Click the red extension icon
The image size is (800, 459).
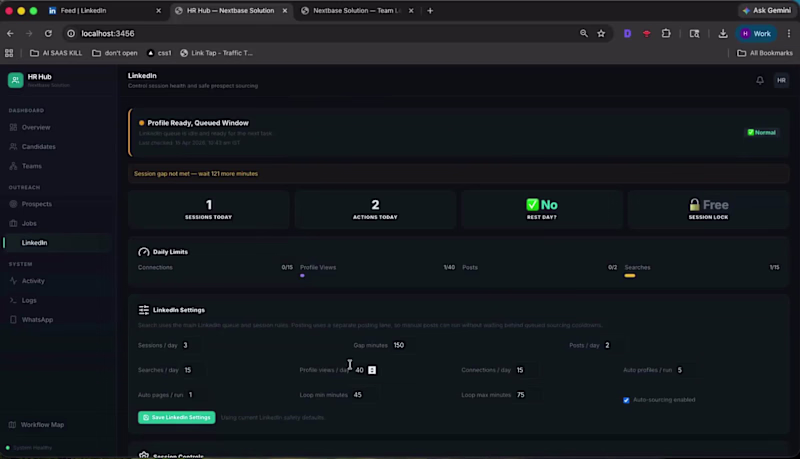646,34
